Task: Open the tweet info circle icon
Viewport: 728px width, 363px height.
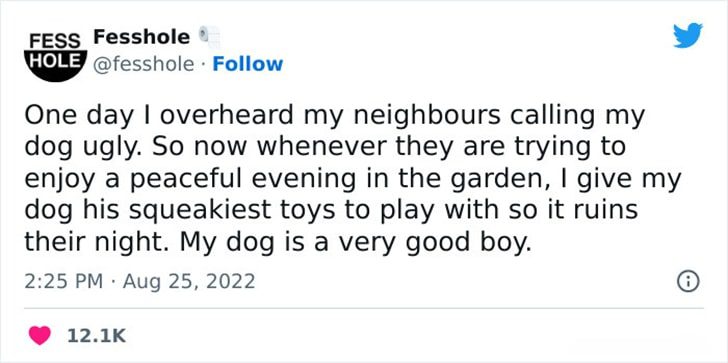Action: [x=688, y=282]
